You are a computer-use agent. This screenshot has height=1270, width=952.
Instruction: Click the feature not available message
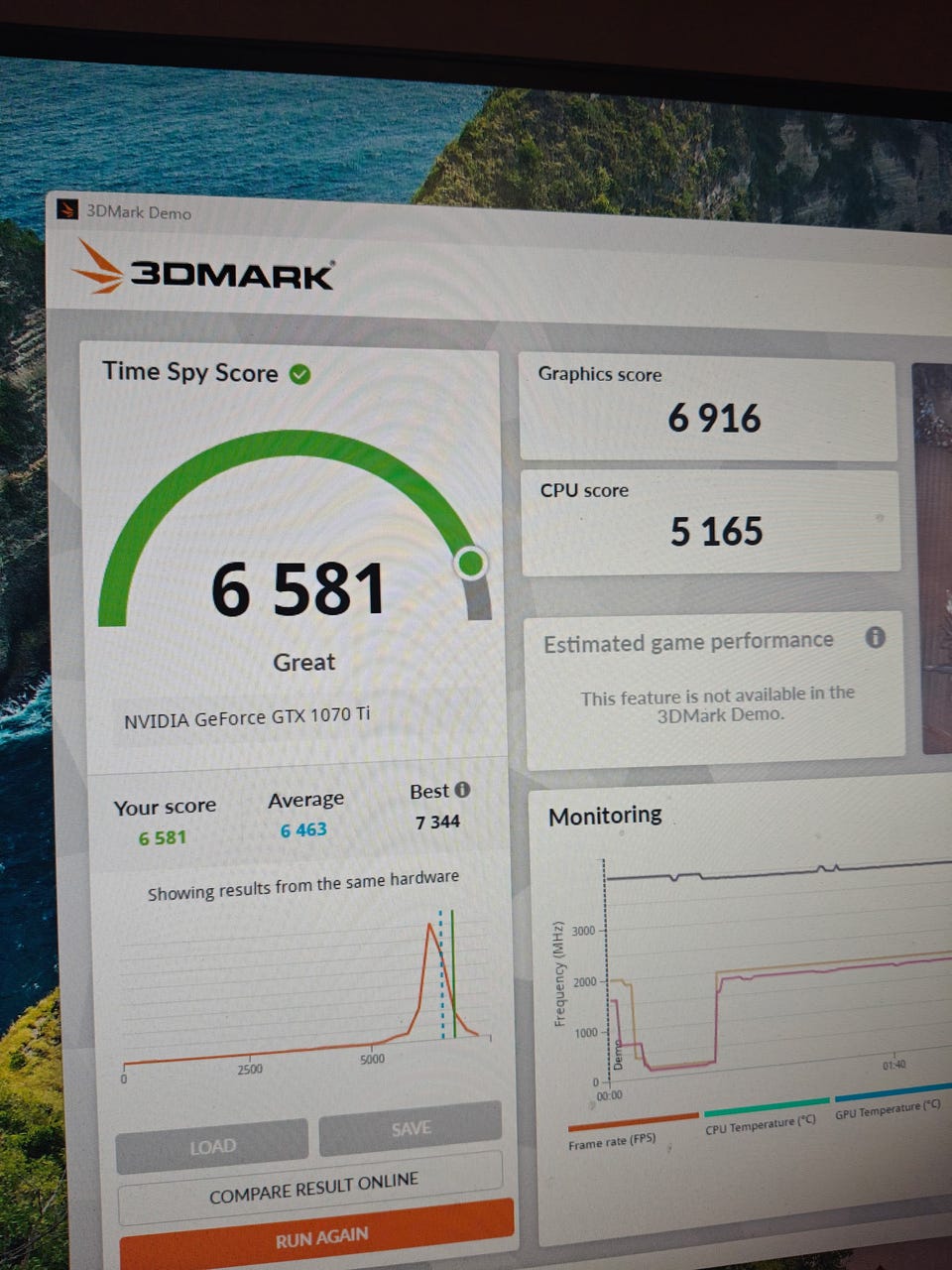click(x=718, y=704)
